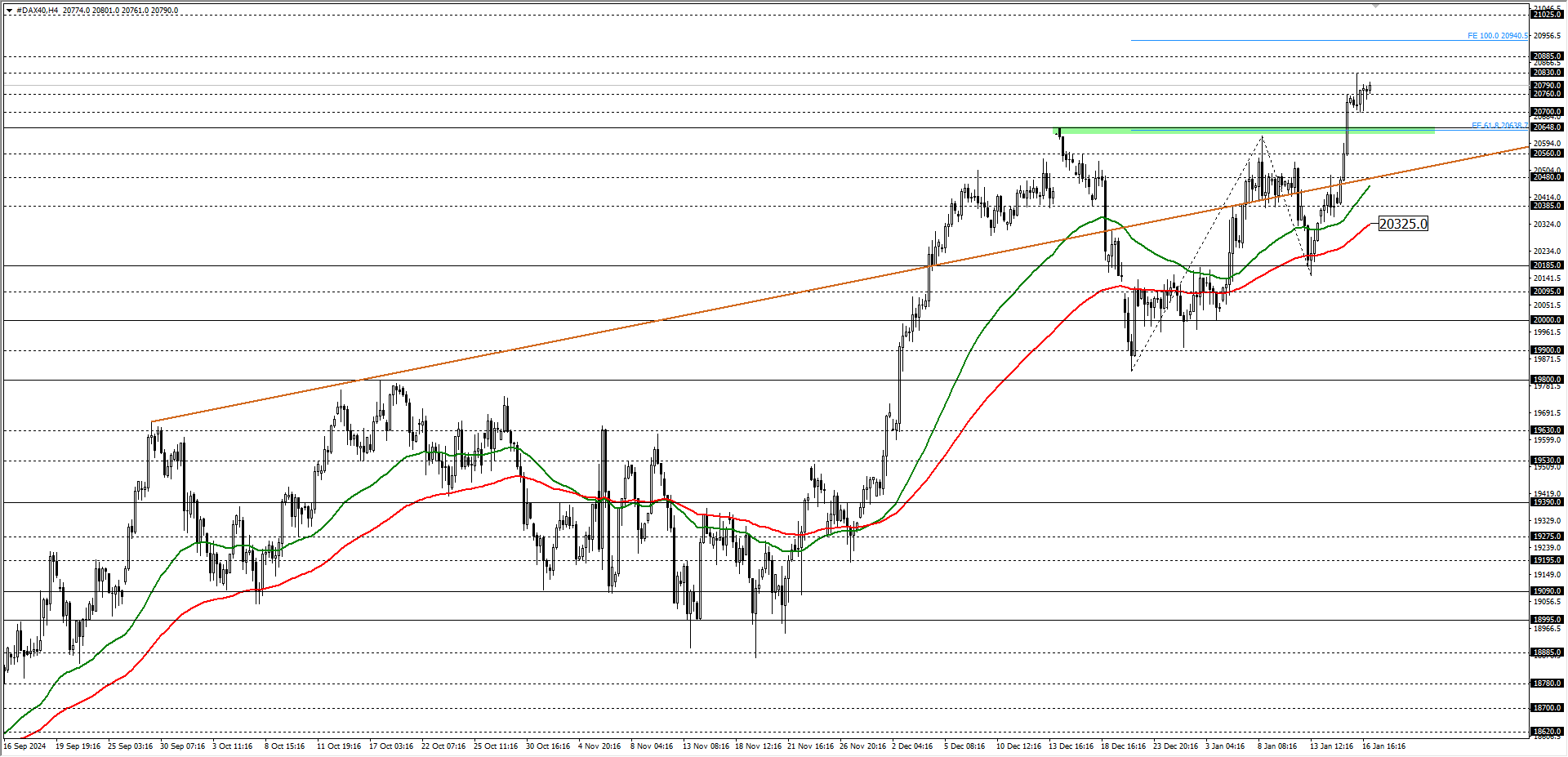Click the 20324.0 price scale value
The height and width of the screenshot is (757, 1568).
pos(1547,225)
